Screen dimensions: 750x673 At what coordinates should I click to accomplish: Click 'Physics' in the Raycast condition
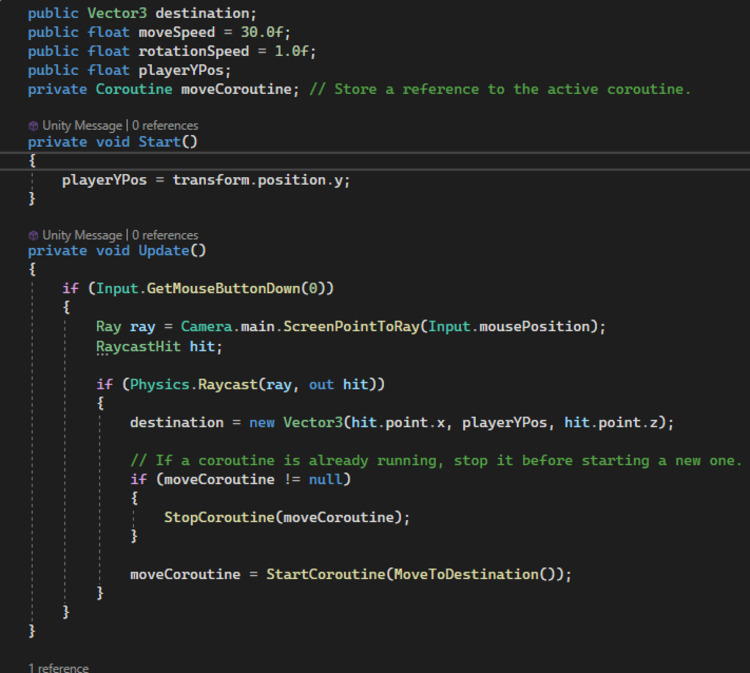[x=160, y=384]
